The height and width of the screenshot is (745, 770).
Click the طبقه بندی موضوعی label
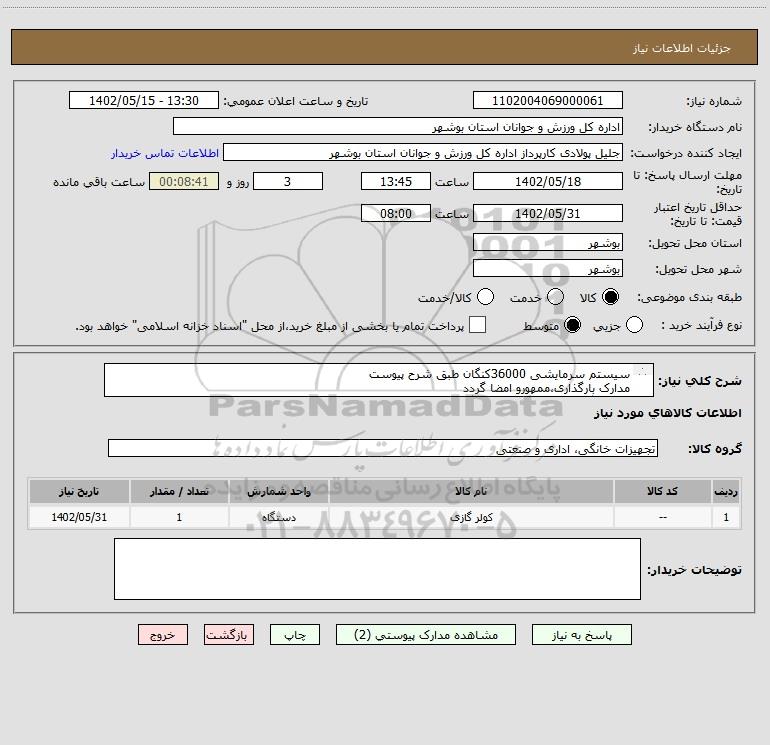coord(689,297)
